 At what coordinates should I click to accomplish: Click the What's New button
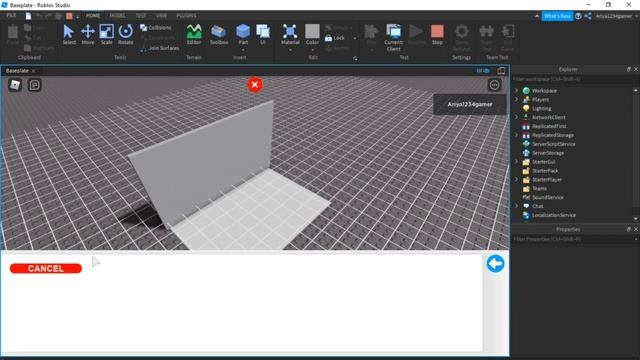tap(557, 16)
